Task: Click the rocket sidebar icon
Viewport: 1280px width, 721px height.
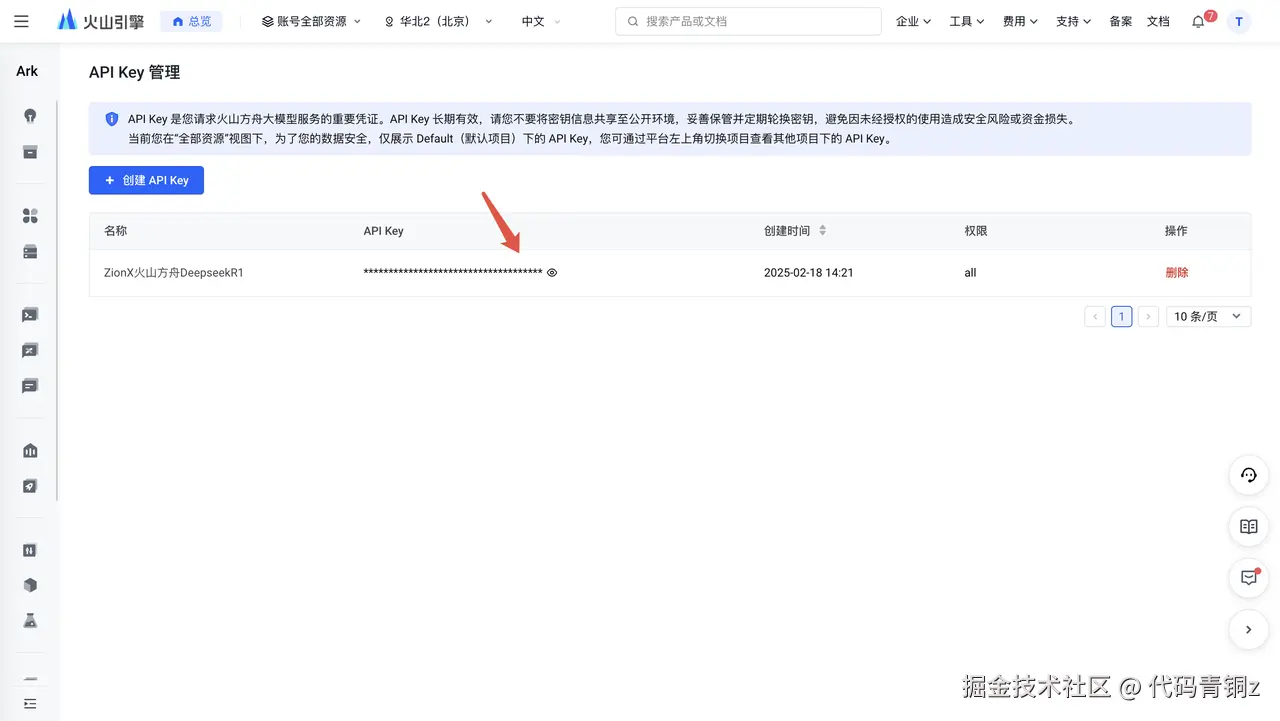Action: tap(30, 486)
